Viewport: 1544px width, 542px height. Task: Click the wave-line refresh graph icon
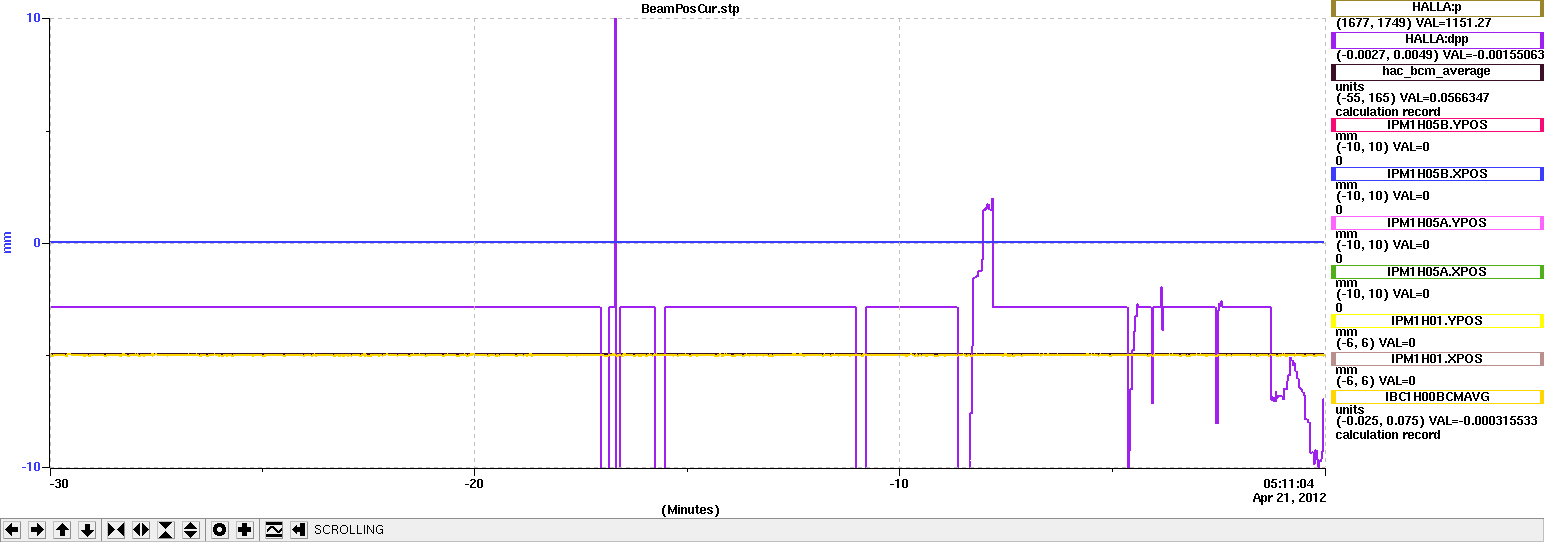tap(274, 530)
